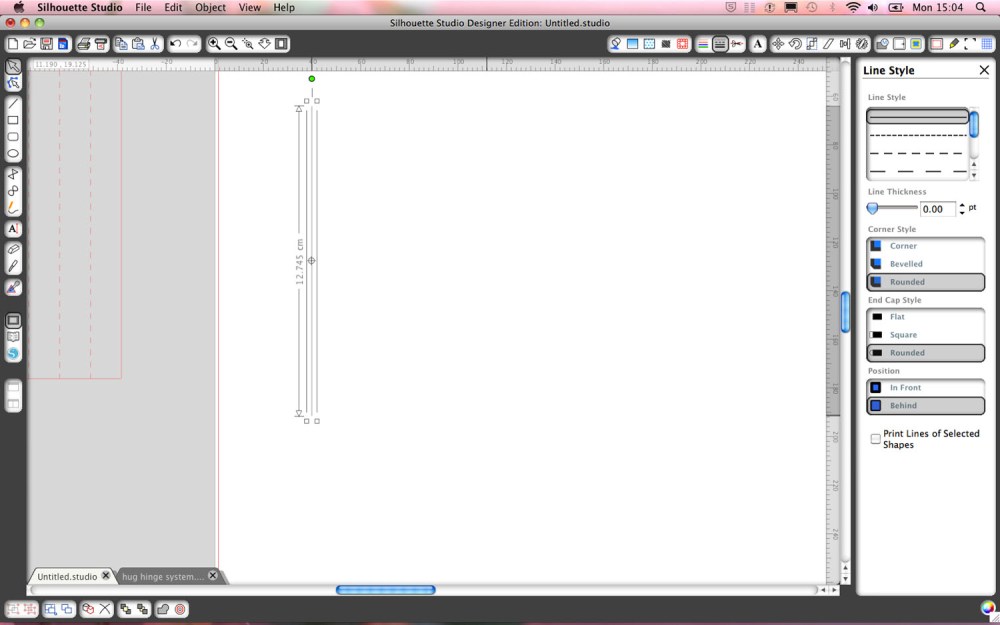
Task: Click the line thickness value field
Action: (937, 208)
